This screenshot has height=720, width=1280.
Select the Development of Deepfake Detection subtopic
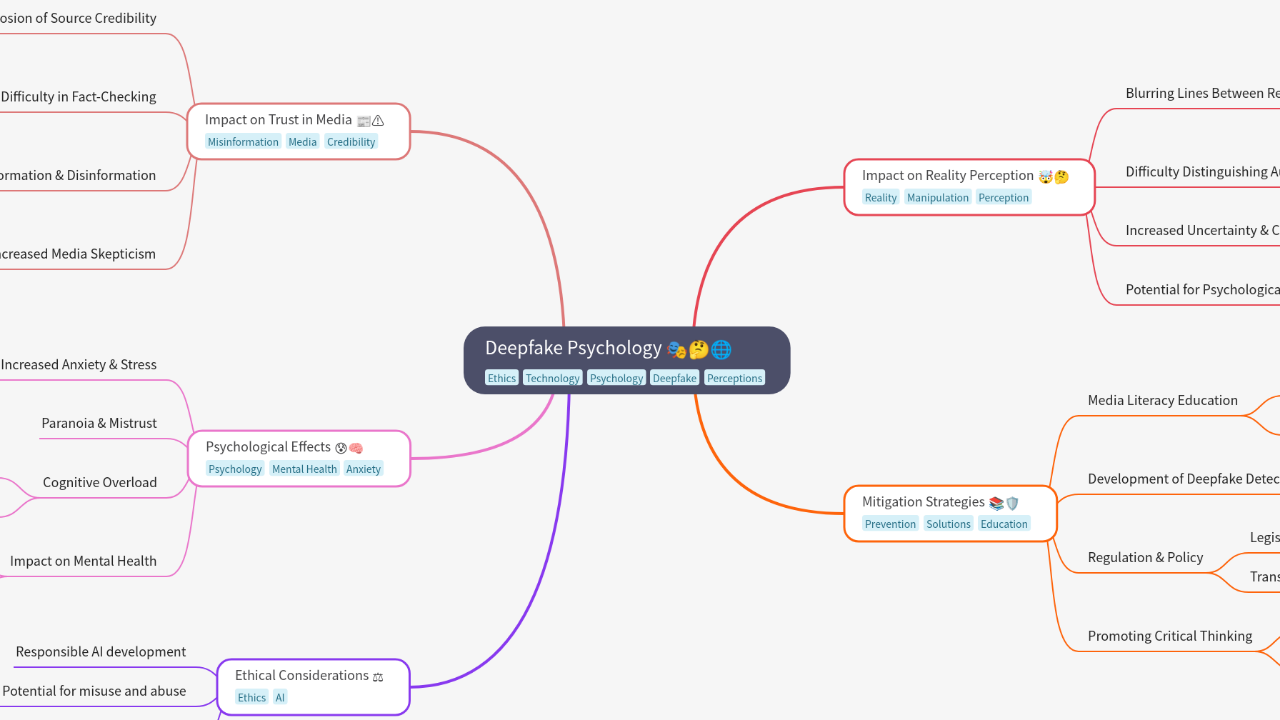tap(1183, 479)
